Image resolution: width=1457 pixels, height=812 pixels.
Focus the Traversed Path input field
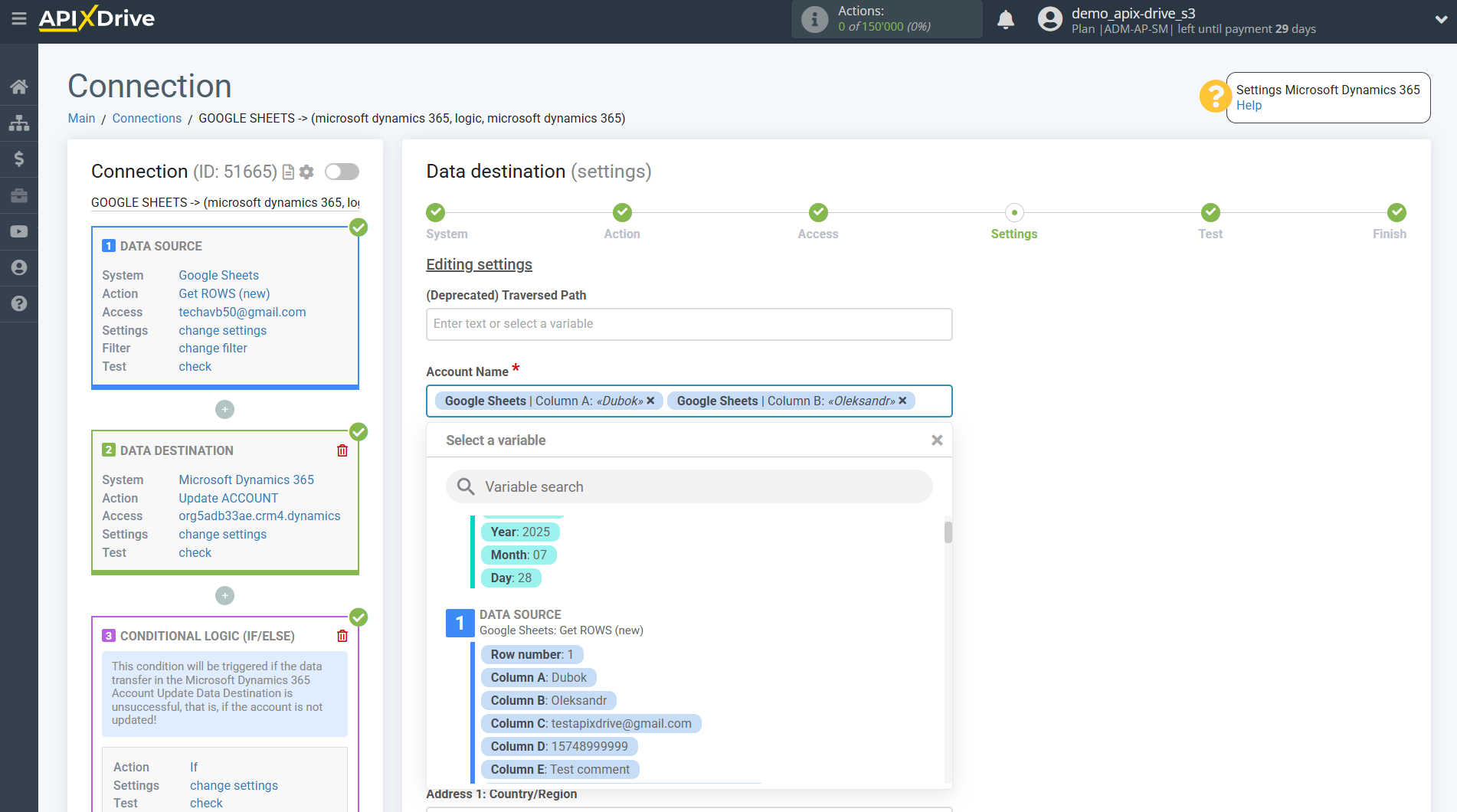pos(689,324)
